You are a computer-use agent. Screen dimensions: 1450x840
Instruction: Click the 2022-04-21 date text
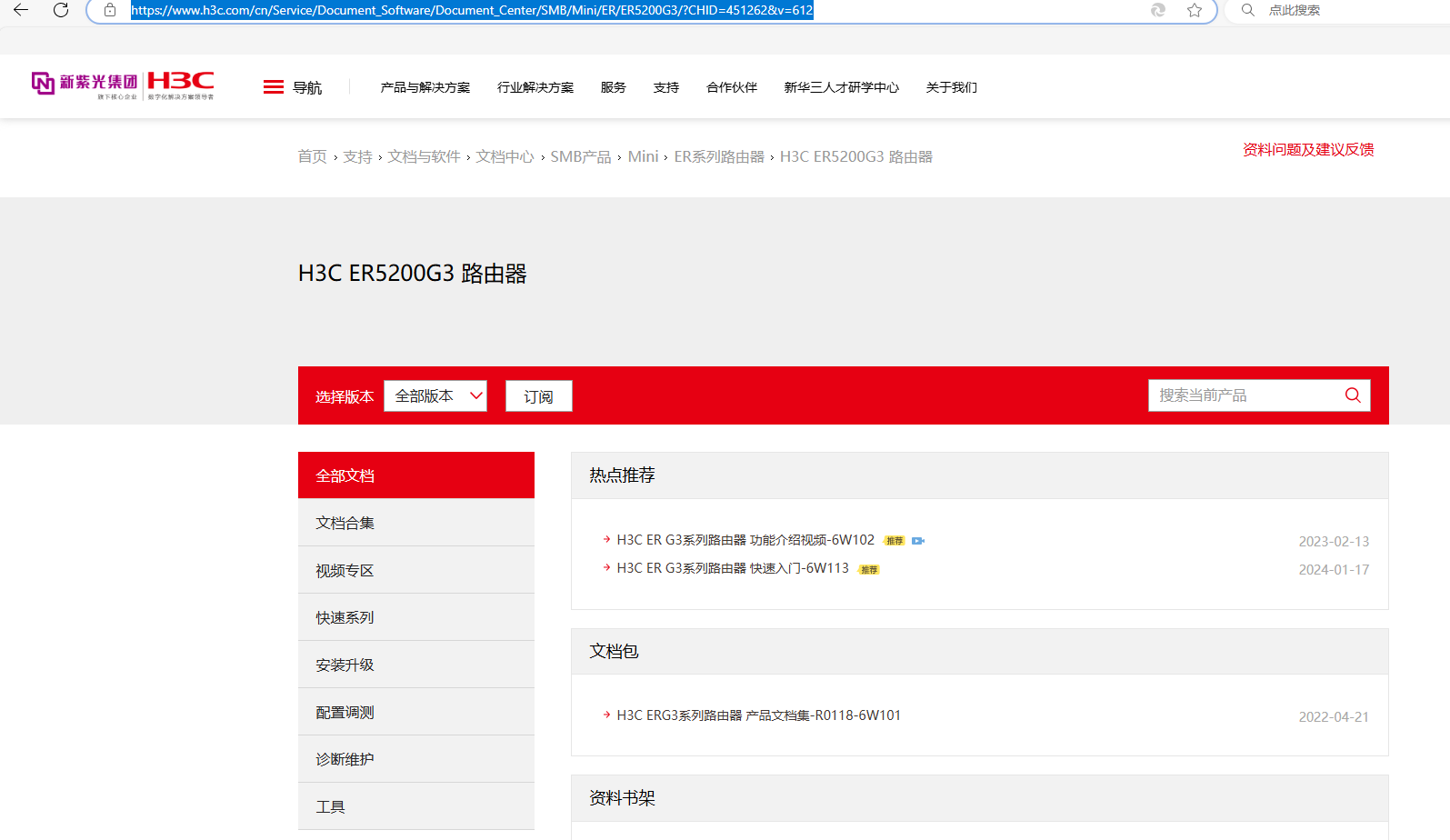pyautogui.click(x=1334, y=717)
